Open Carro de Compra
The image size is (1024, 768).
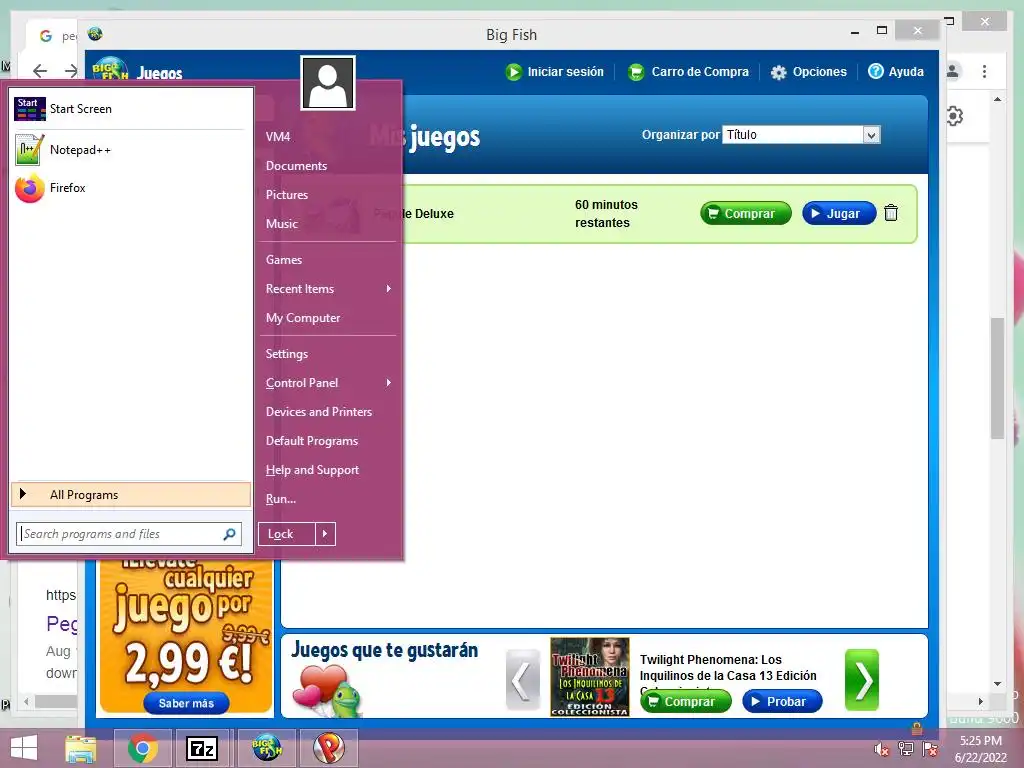(688, 72)
